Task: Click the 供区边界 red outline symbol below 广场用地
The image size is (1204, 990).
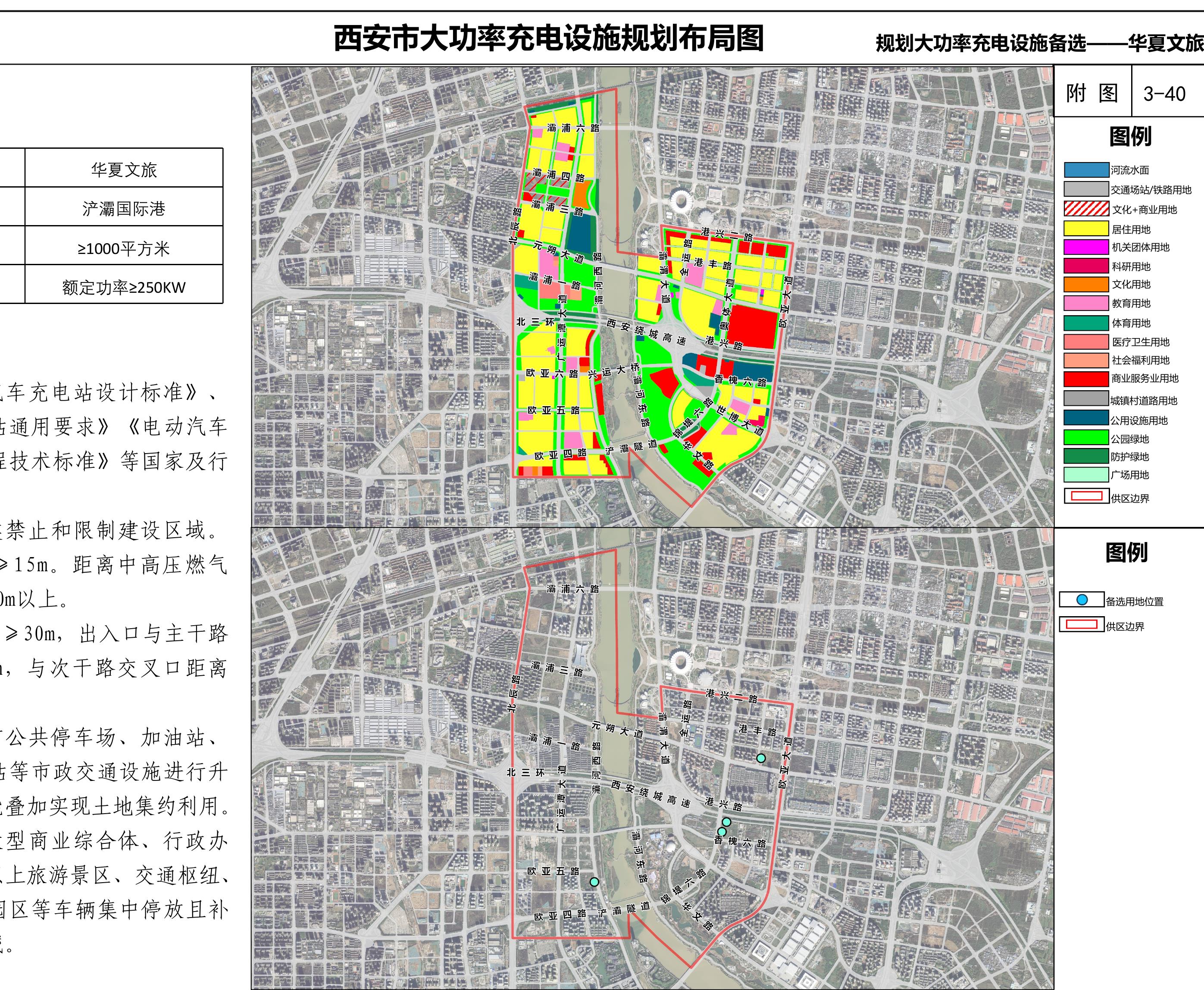Action: [1087, 496]
